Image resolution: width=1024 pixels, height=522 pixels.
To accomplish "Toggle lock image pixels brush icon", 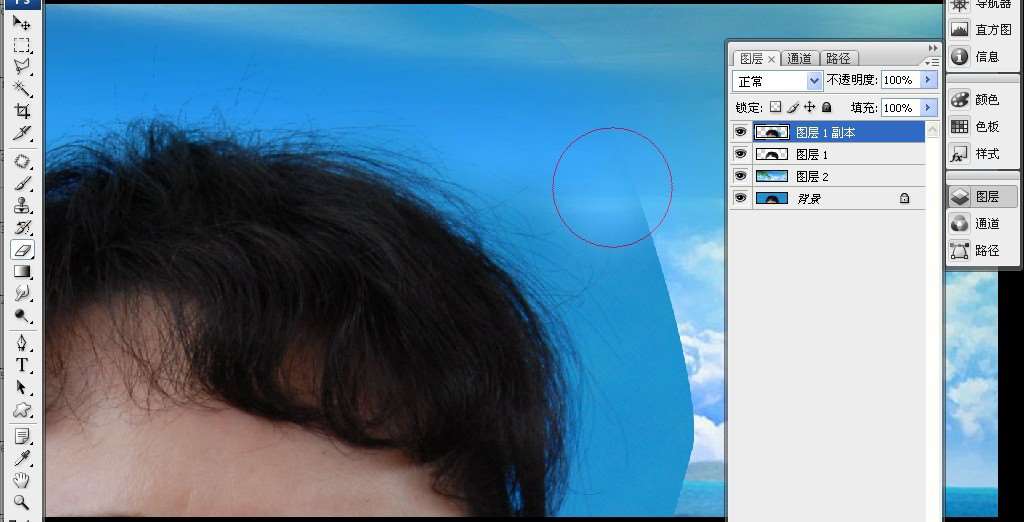I will [x=793, y=107].
